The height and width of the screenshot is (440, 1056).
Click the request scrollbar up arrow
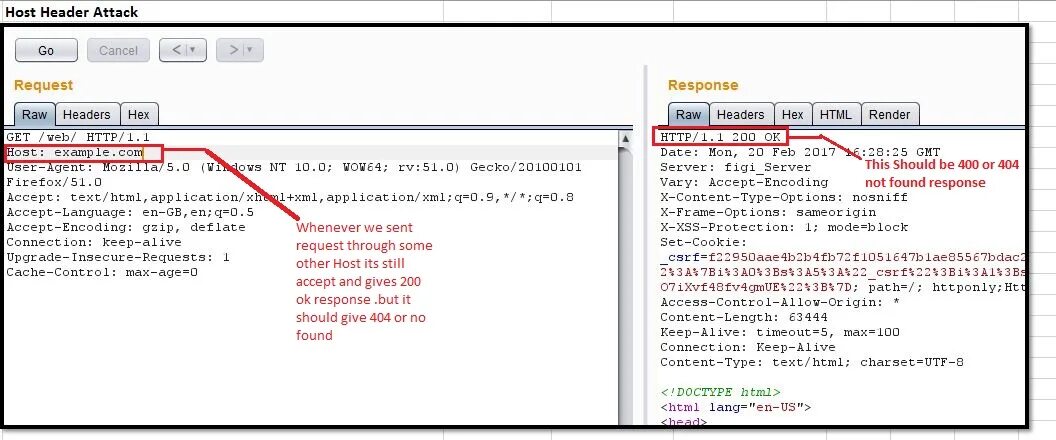(625, 139)
